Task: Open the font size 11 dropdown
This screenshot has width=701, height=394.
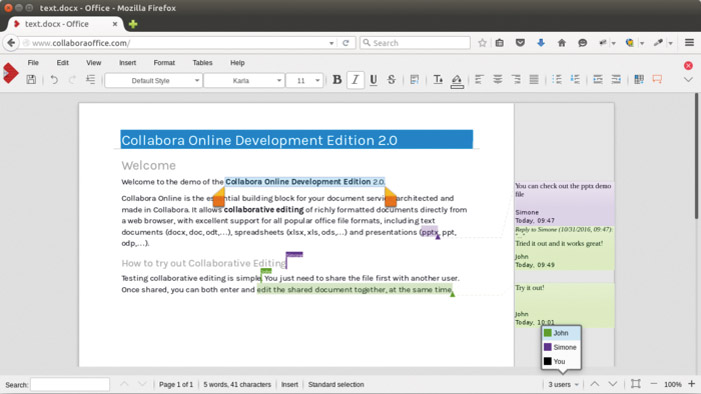Action: [304, 80]
